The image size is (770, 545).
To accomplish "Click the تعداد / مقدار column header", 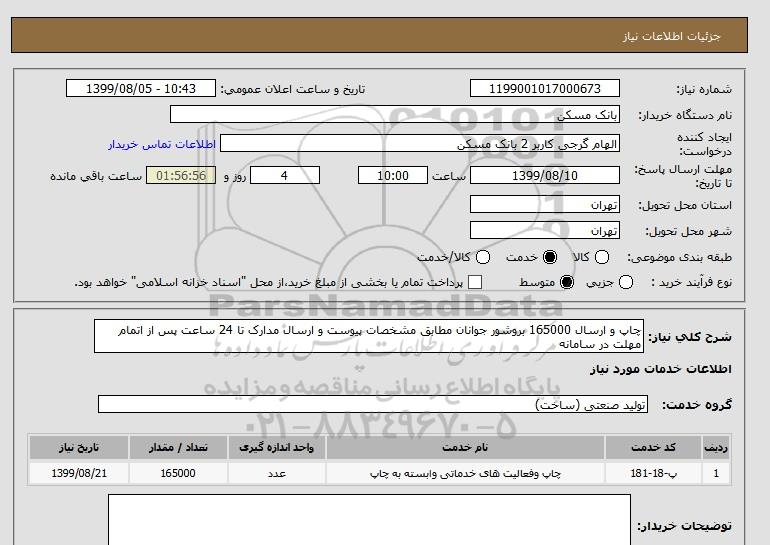I will pos(178,447).
